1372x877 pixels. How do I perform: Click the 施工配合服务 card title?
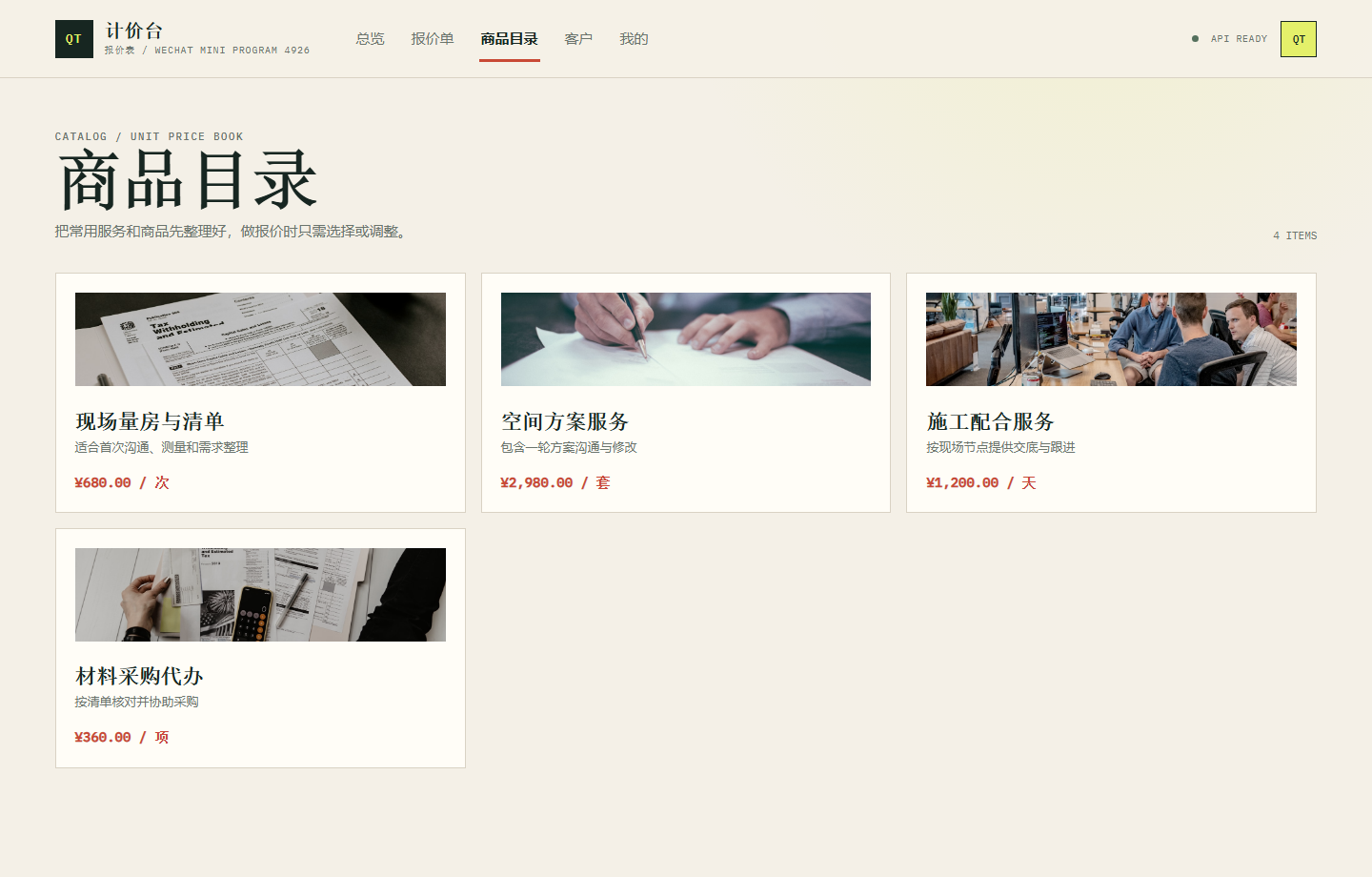(x=990, y=421)
